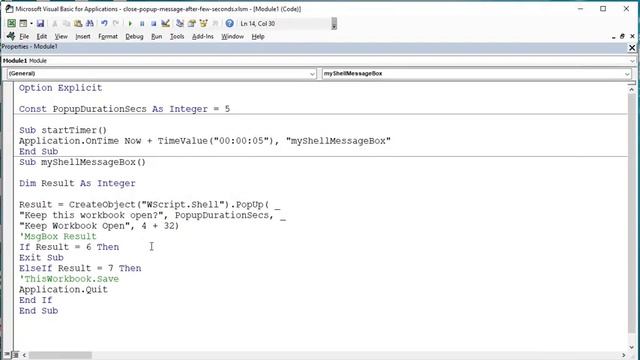
Task: Open the Insert menu
Action: pos(83,36)
